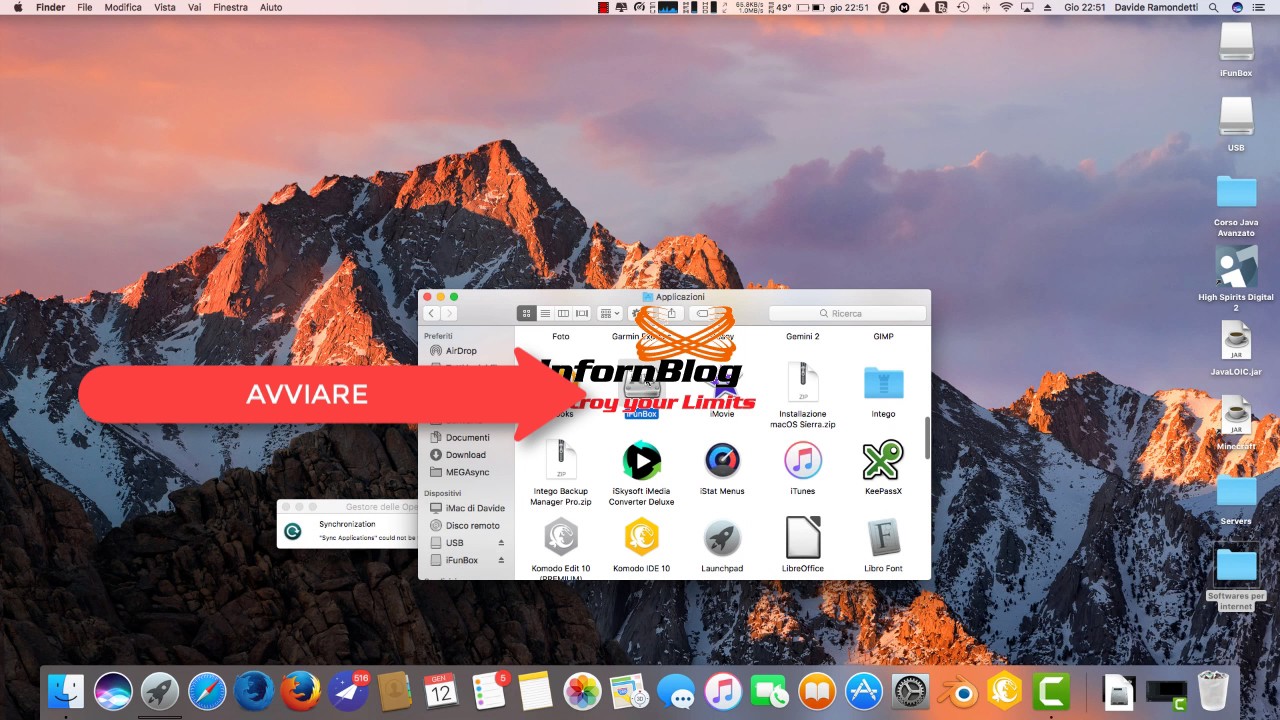Open App Store from the Dock
The height and width of the screenshot is (720, 1280).
pos(864,691)
